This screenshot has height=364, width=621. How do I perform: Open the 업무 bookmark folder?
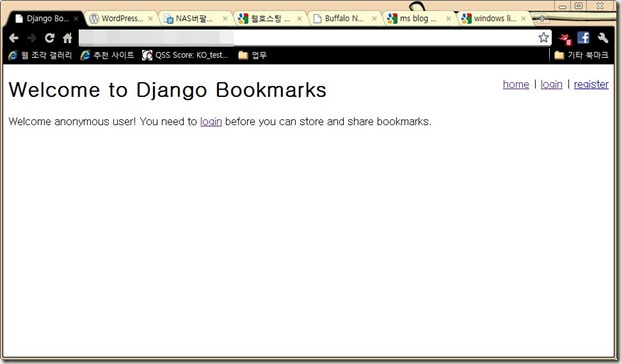click(x=253, y=55)
